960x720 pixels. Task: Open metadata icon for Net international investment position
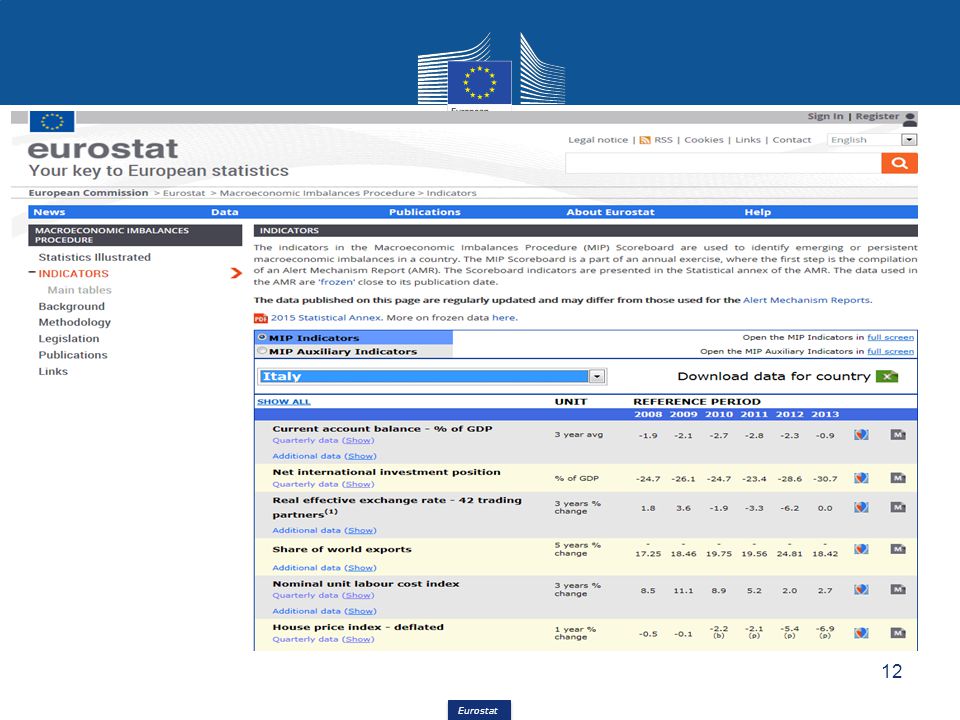pyautogui.click(x=898, y=478)
